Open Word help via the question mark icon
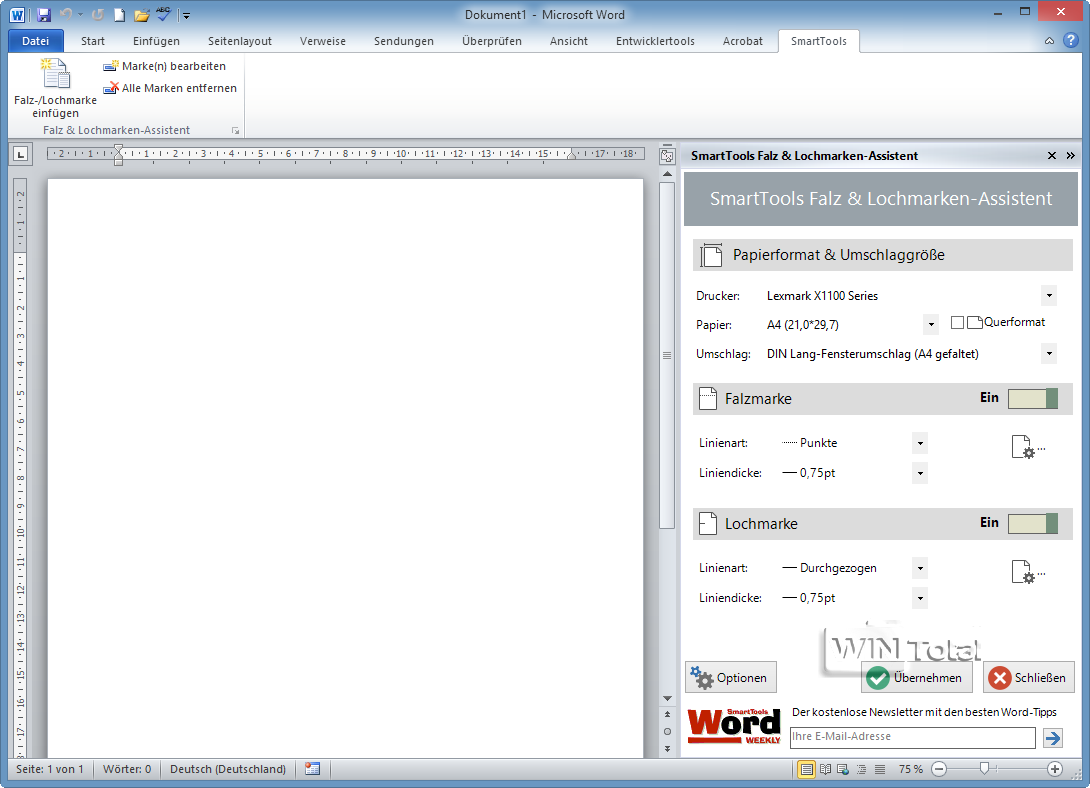The image size is (1090, 788). coord(1071,40)
